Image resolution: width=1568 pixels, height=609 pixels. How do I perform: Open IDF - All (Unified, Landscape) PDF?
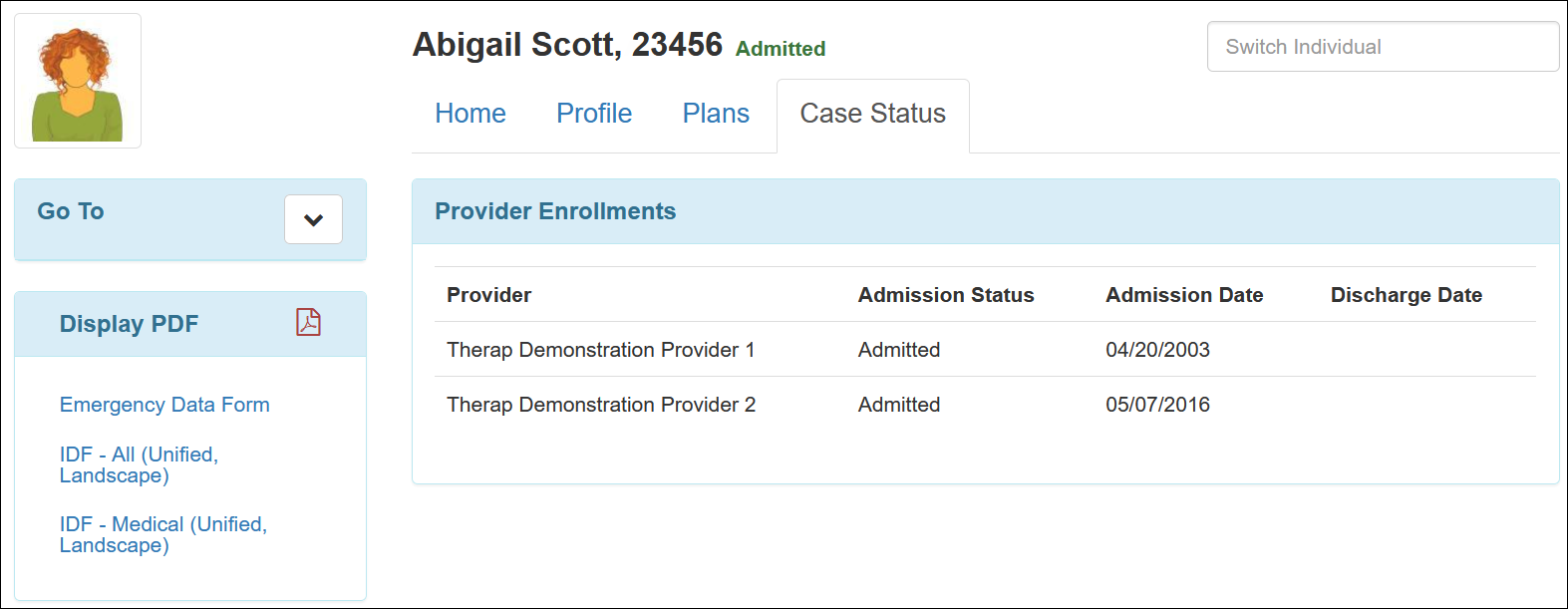(139, 464)
